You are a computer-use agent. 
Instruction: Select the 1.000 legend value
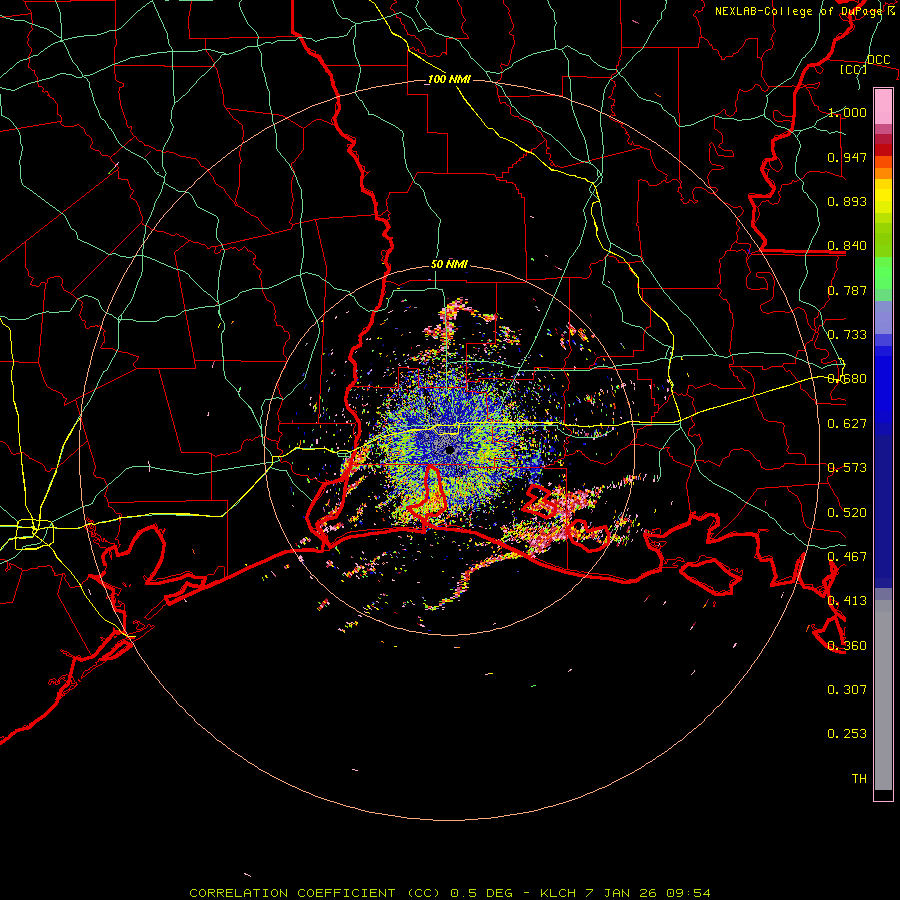pos(847,112)
